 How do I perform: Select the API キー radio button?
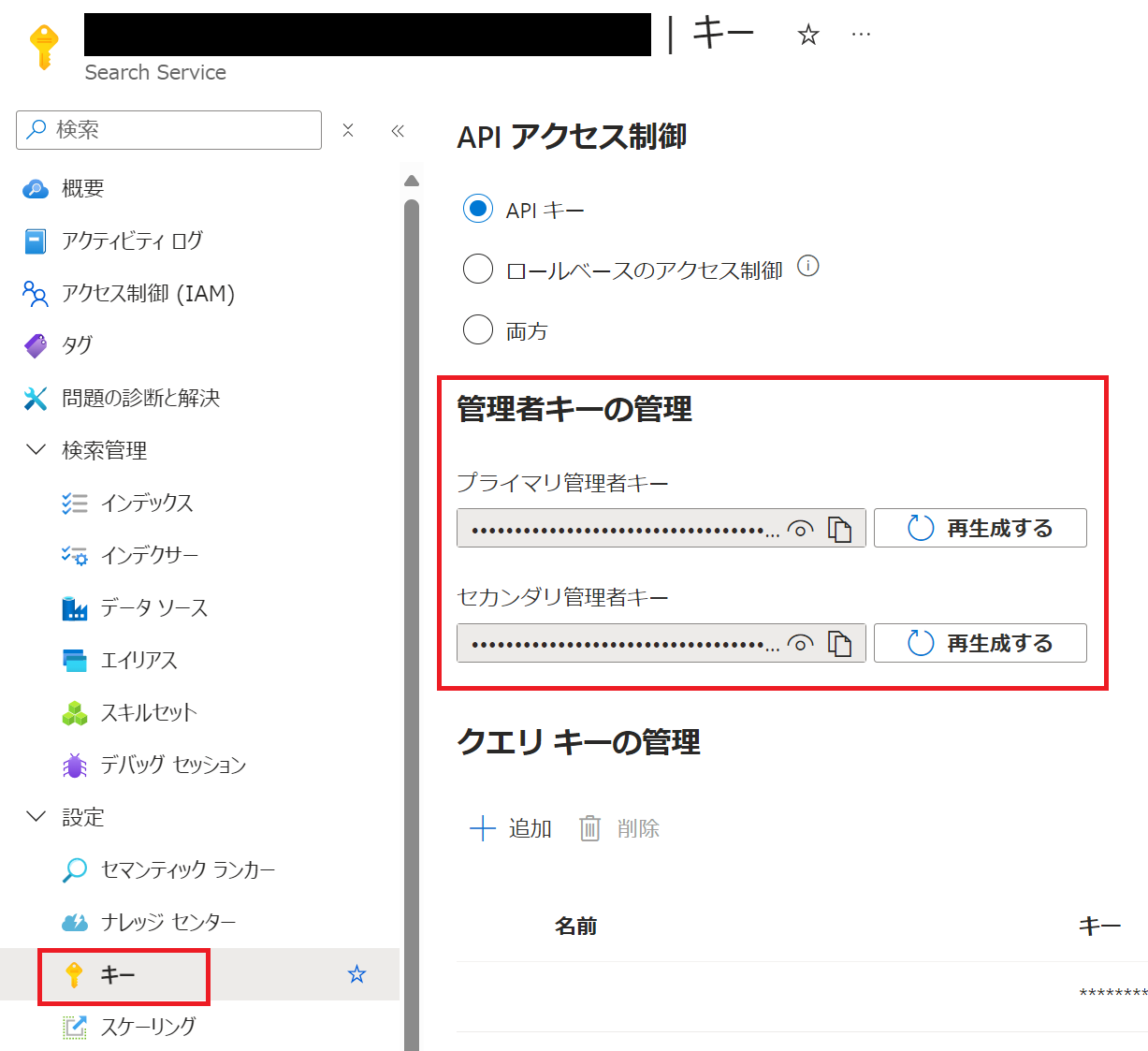coord(478,209)
